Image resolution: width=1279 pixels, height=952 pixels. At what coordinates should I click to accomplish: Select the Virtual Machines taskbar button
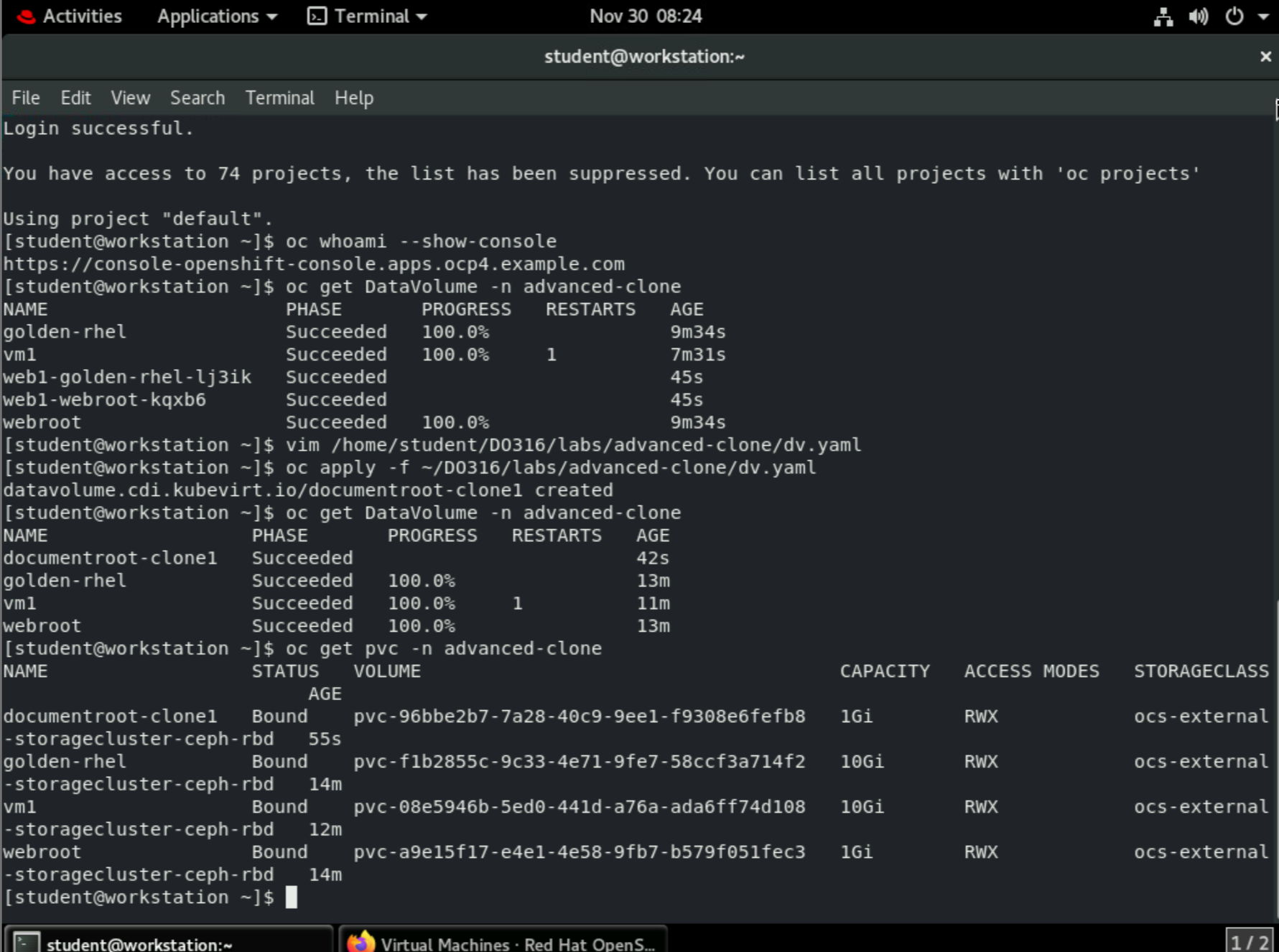pyautogui.click(x=503, y=941)
